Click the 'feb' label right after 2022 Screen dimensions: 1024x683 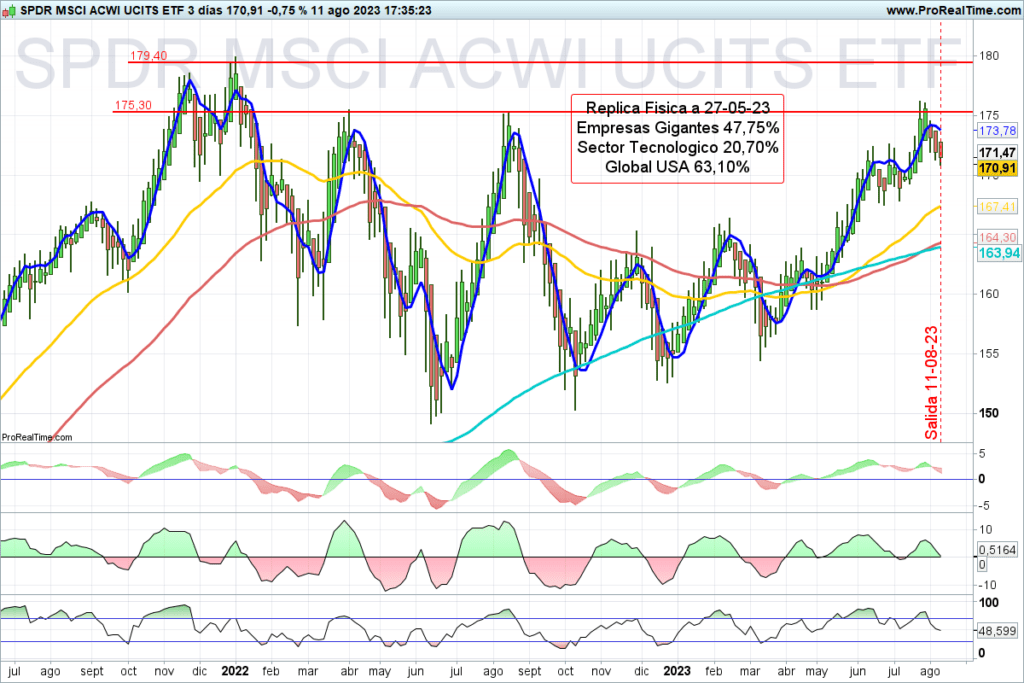pyautogui.click(x=270, y=671)
